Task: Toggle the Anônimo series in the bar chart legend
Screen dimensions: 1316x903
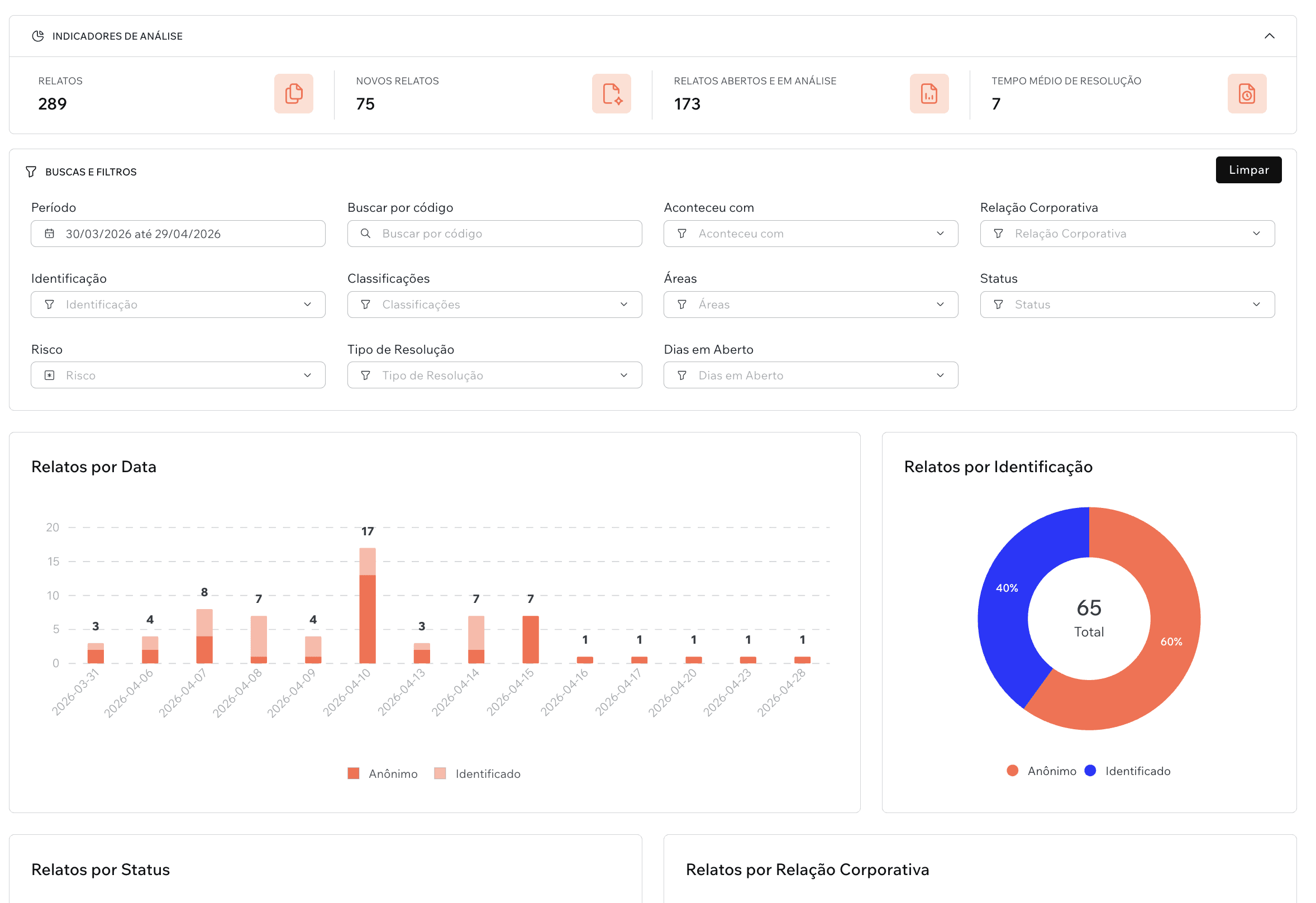Action: pos(382,773)
